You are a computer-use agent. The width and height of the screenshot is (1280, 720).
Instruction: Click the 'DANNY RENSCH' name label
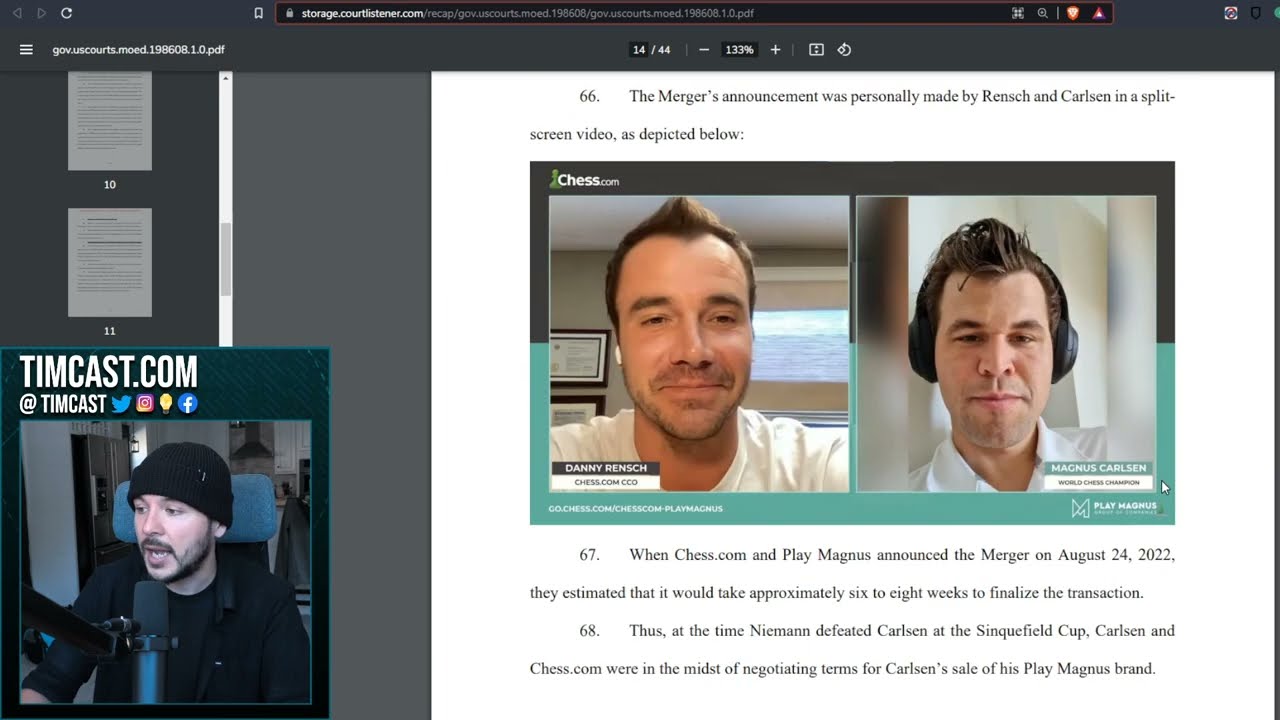(606, 467)
